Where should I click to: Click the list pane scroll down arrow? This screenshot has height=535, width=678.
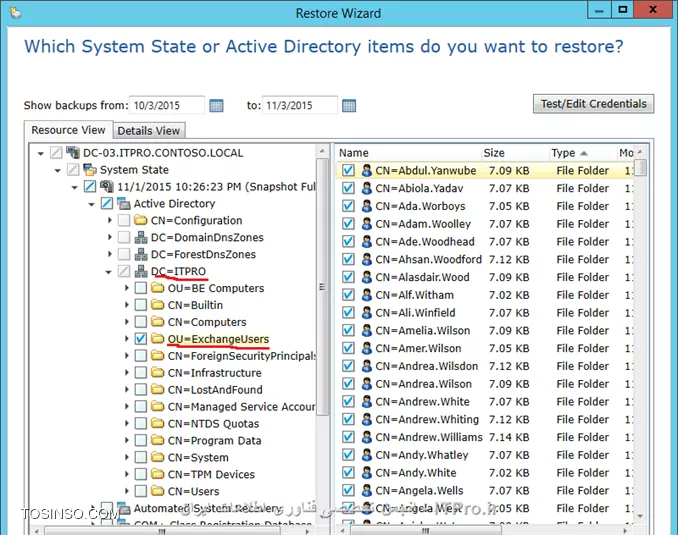tap(640, 516)
